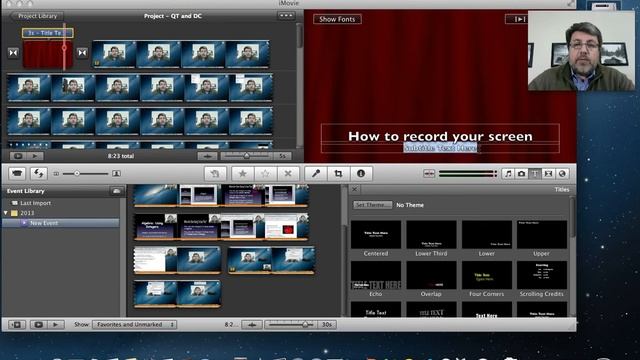Toggle the Titles browser T button
This screenshot has width=640, height=360.
click(x=535, y=173)
